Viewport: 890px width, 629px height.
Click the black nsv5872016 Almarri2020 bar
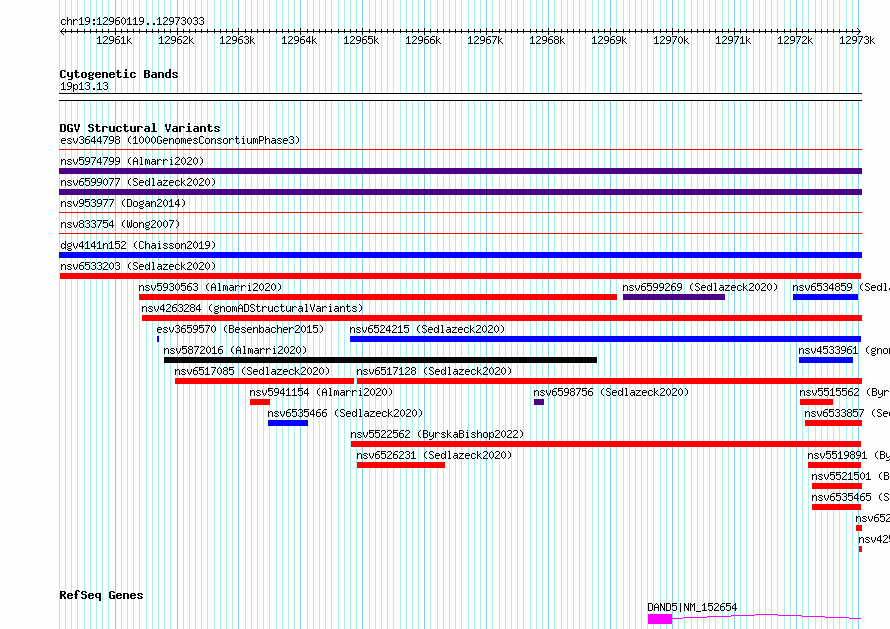click(x=380, y=360)
